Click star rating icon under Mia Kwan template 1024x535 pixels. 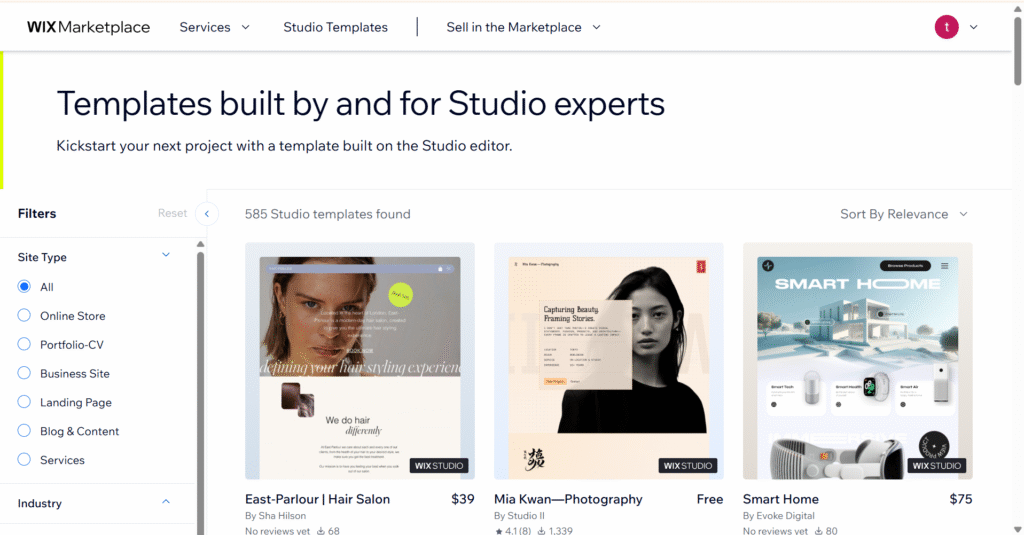point(498,531)
